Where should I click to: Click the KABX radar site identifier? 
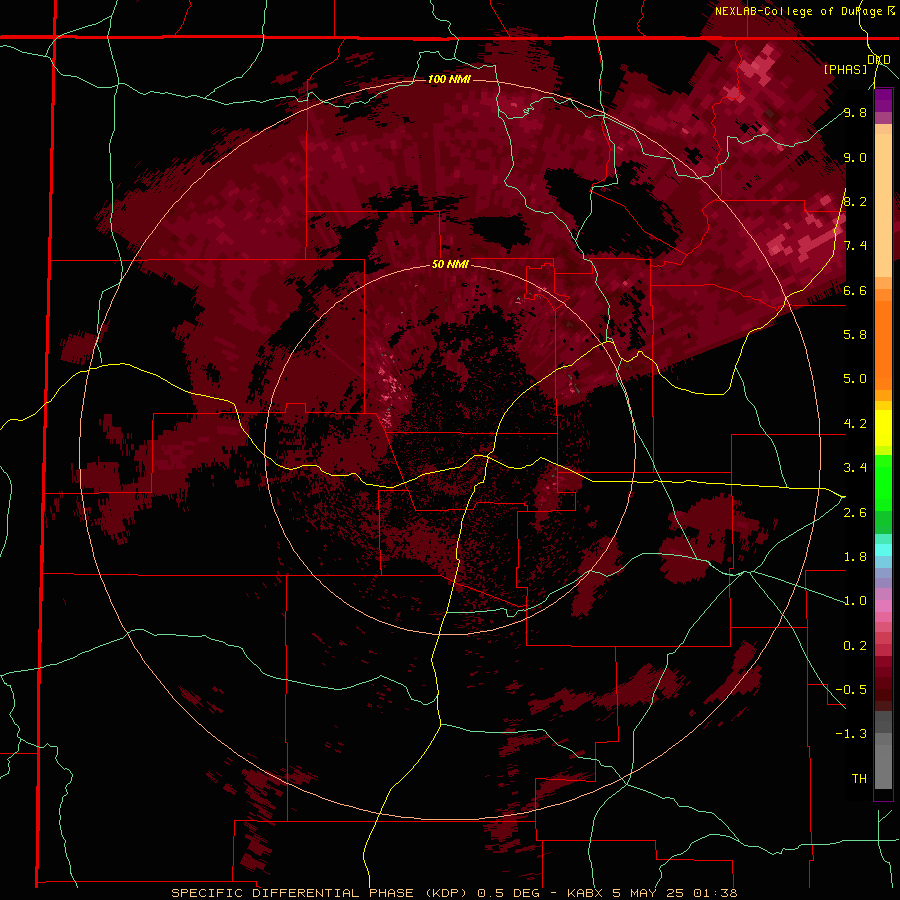pyautogui.click(x=585, y=893)
